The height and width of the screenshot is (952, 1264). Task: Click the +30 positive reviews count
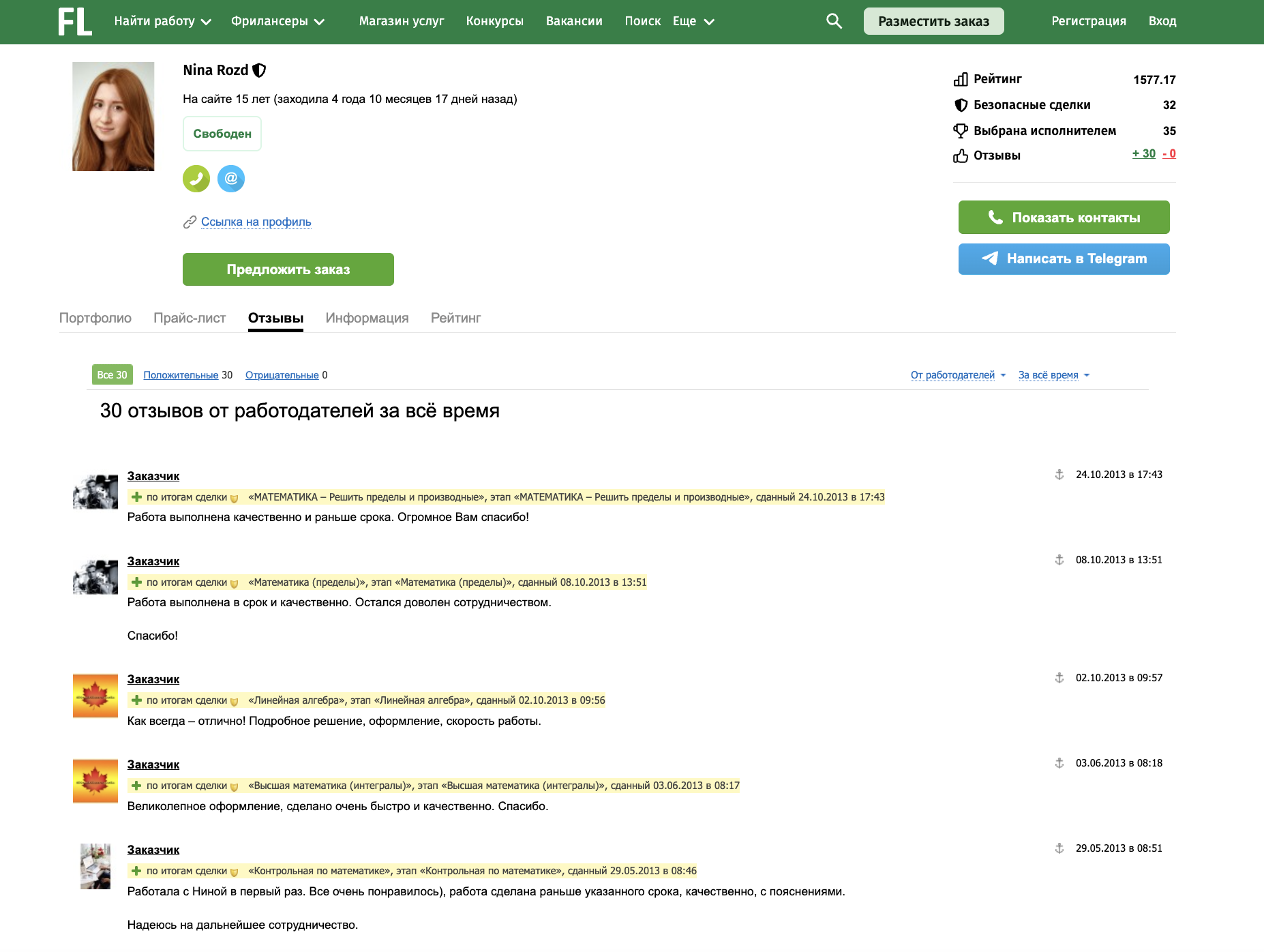coord(1144,153)
